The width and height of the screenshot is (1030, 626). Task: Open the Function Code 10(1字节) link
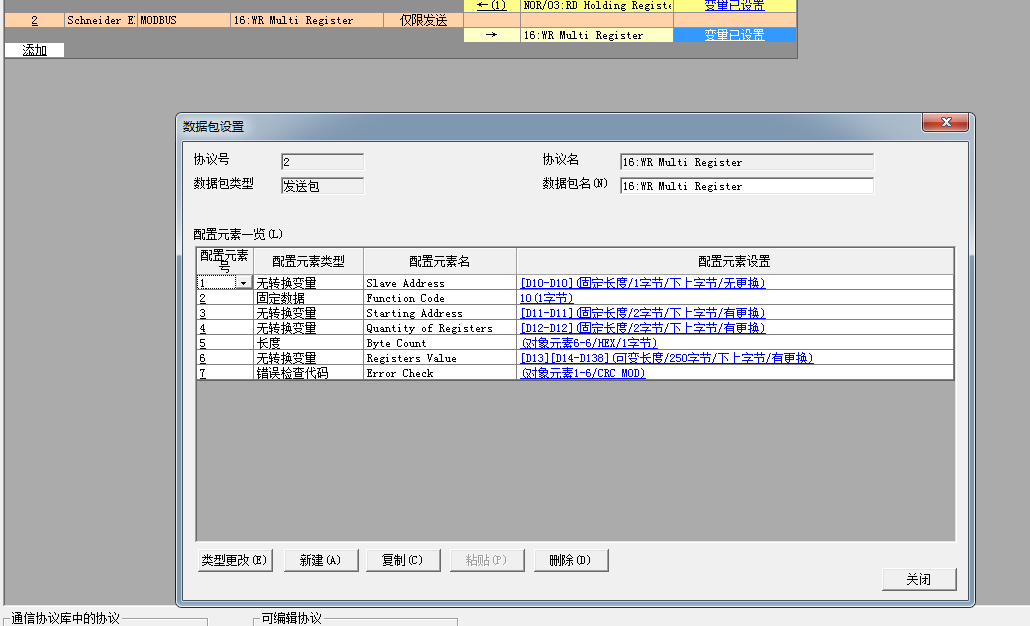click(x=546, y=298)
